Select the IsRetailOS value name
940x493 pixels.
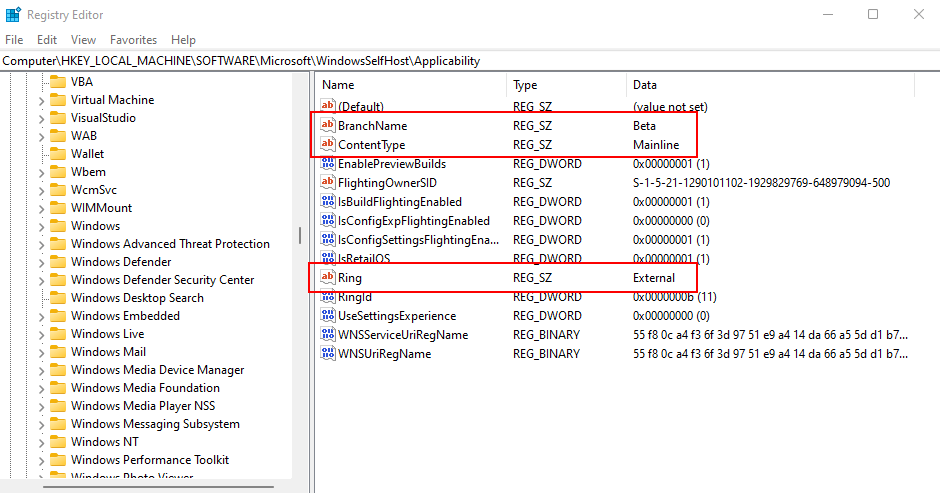click(364, 258)
